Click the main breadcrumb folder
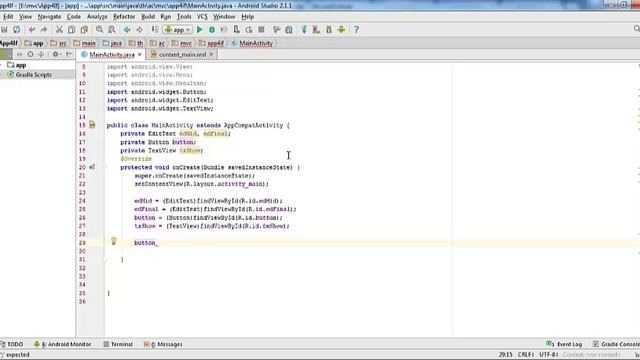This screenshot has width=640, height=360. point(84,43)
